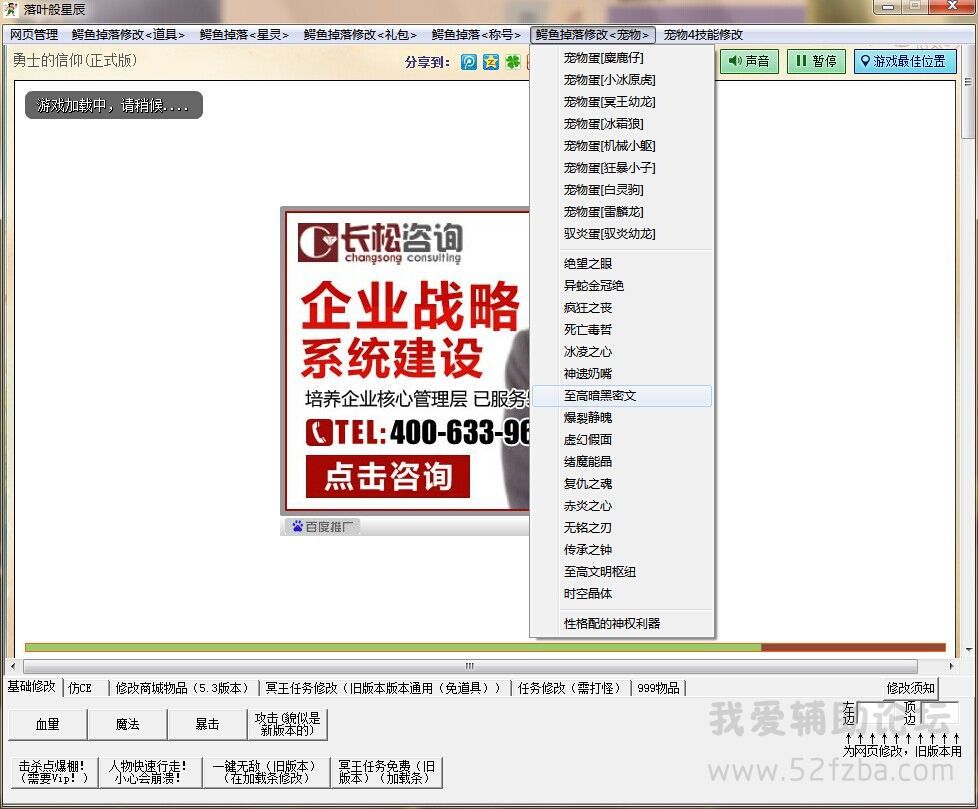Collapse the 鳄鱼掉落修改<宠物> menu

click(x=593, y=34)
